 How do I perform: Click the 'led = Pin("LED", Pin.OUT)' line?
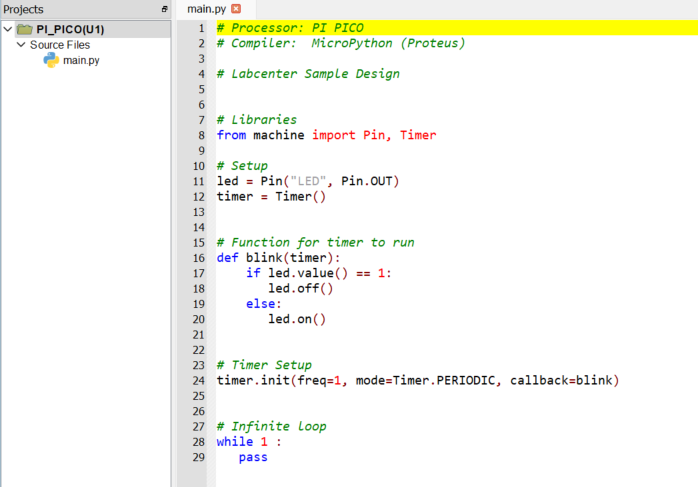[308, 181]
